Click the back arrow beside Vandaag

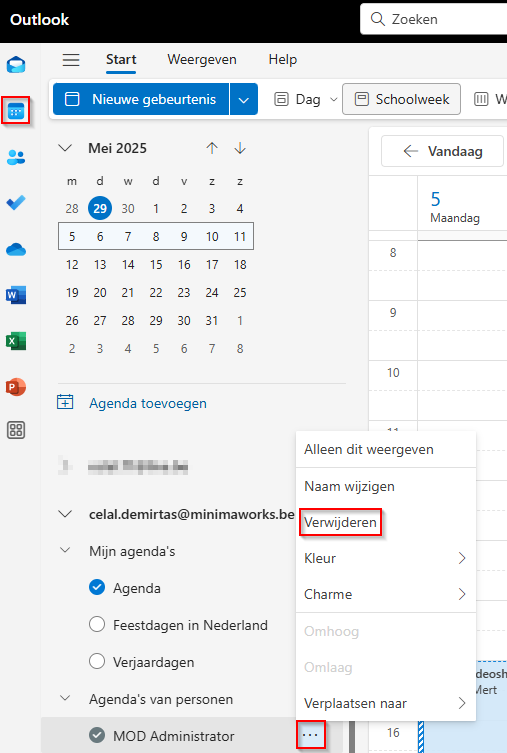410,151
